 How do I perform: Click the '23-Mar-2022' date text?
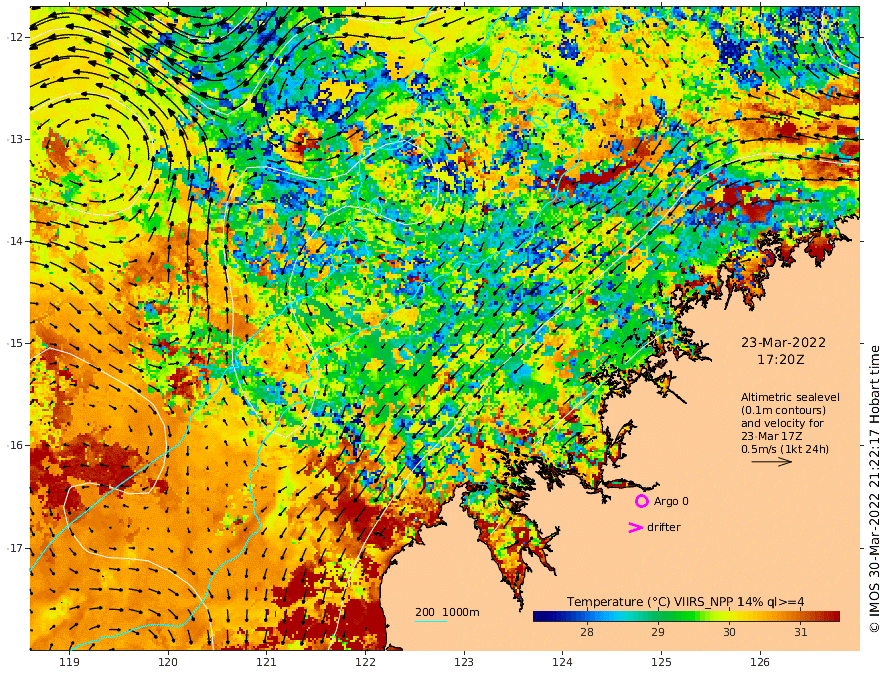tap(783, 343)
